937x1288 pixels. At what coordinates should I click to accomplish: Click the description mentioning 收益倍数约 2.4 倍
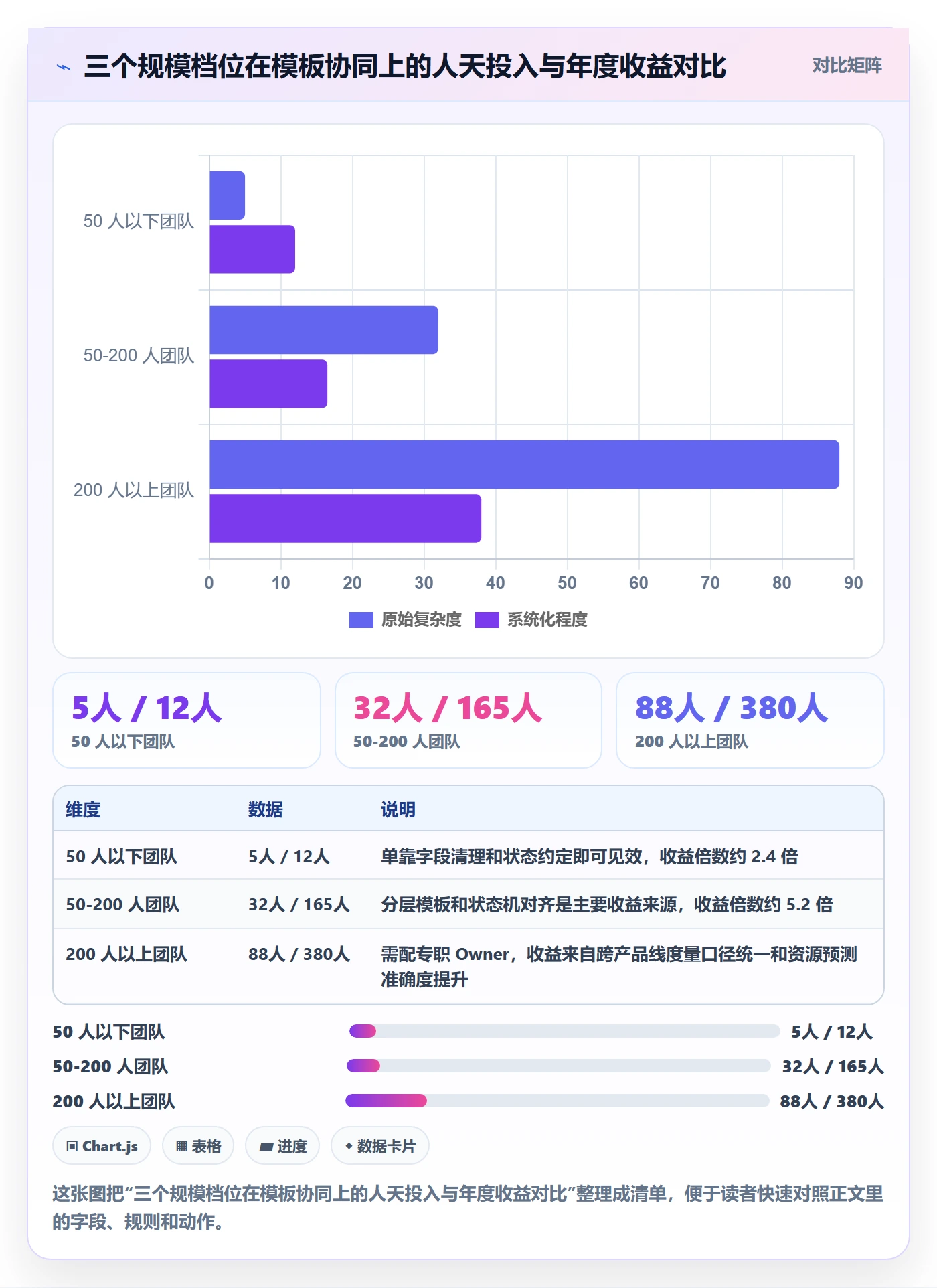tap(590, 856)
